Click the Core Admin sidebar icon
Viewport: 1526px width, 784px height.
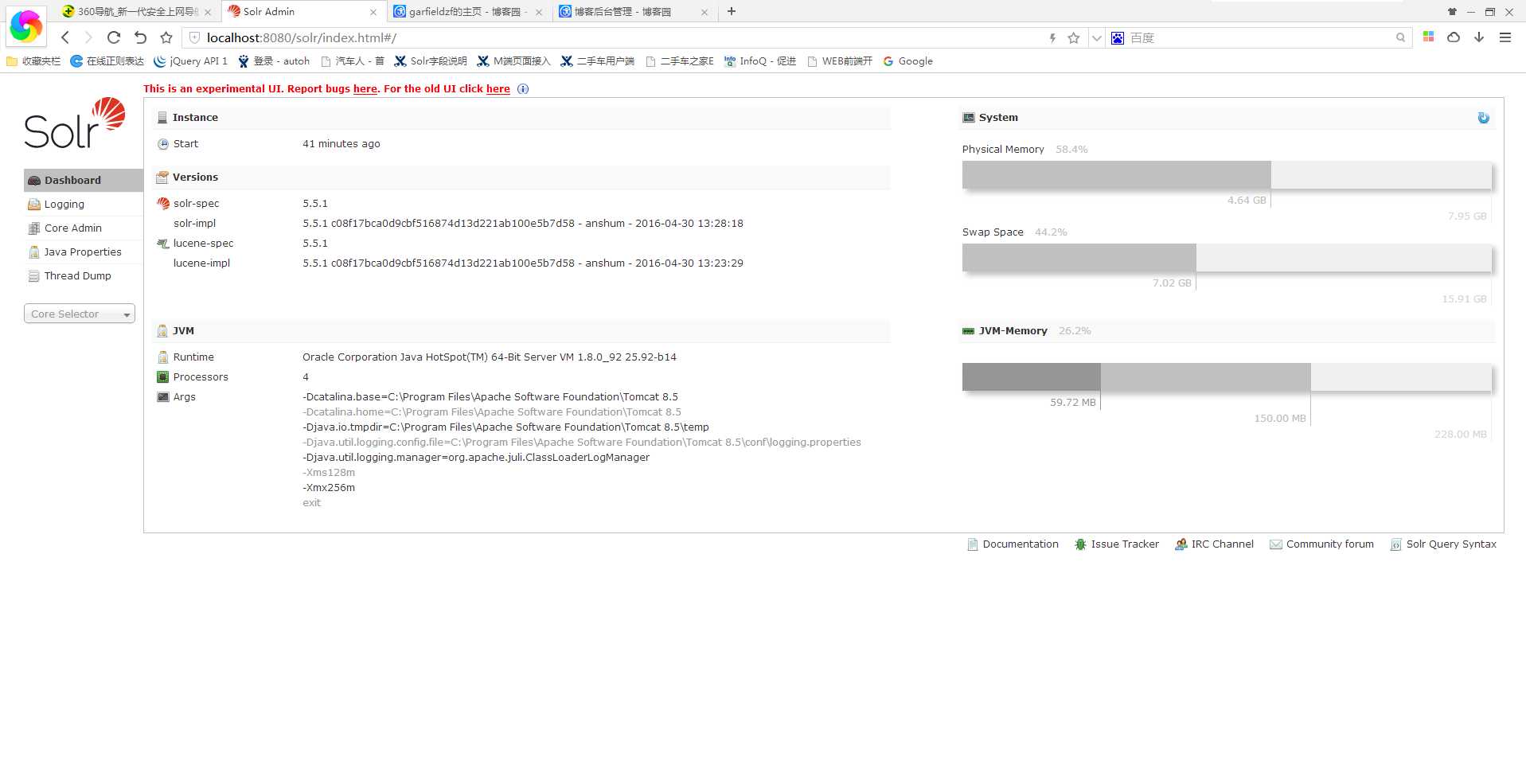click(x=34, y=228)
